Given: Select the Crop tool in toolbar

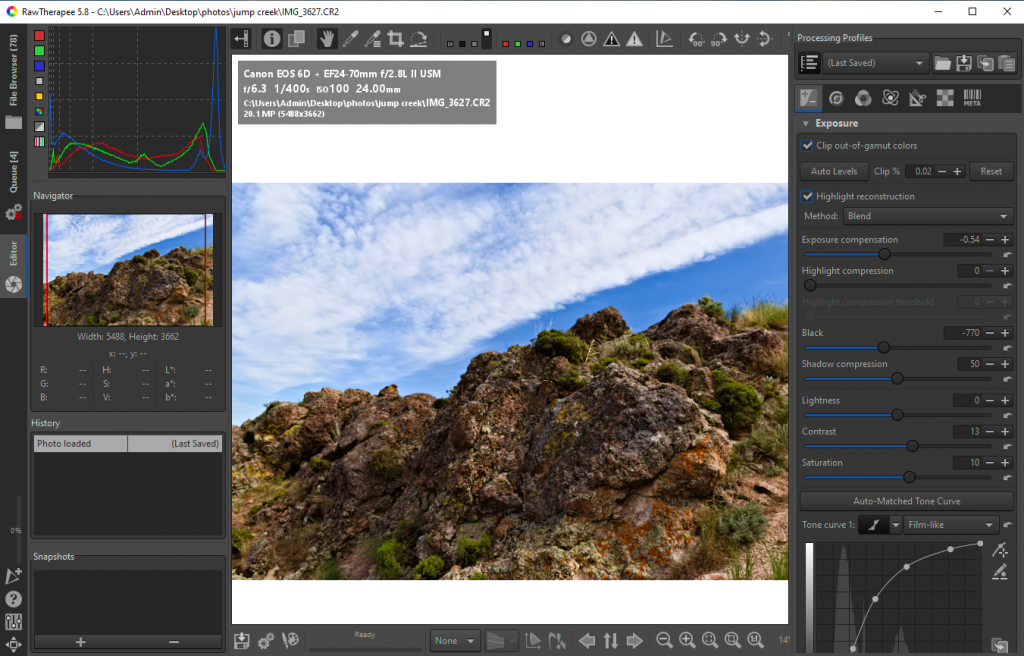Looking at the screenshot, I should click(x=395, y=39).
